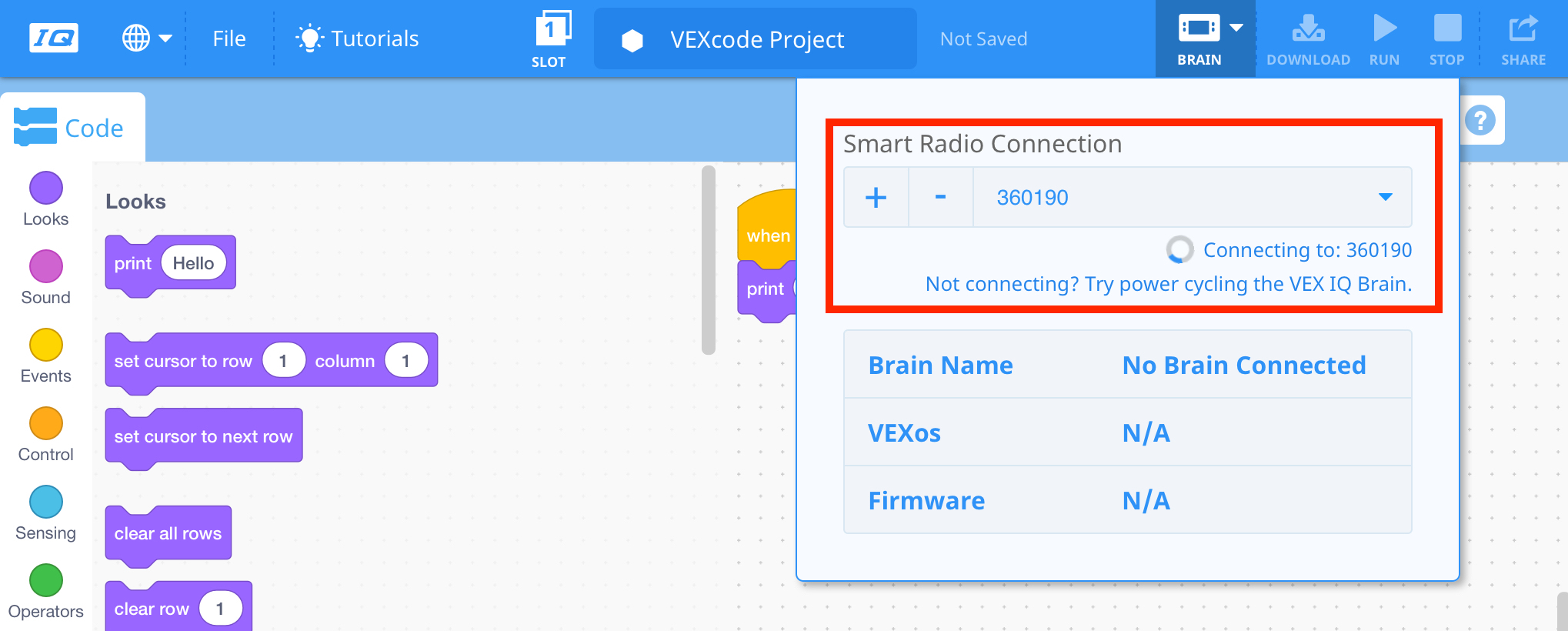Click the VEX IQ logo icon
The width and height of the screenshot is (1568, 631).
coord(53,38)
